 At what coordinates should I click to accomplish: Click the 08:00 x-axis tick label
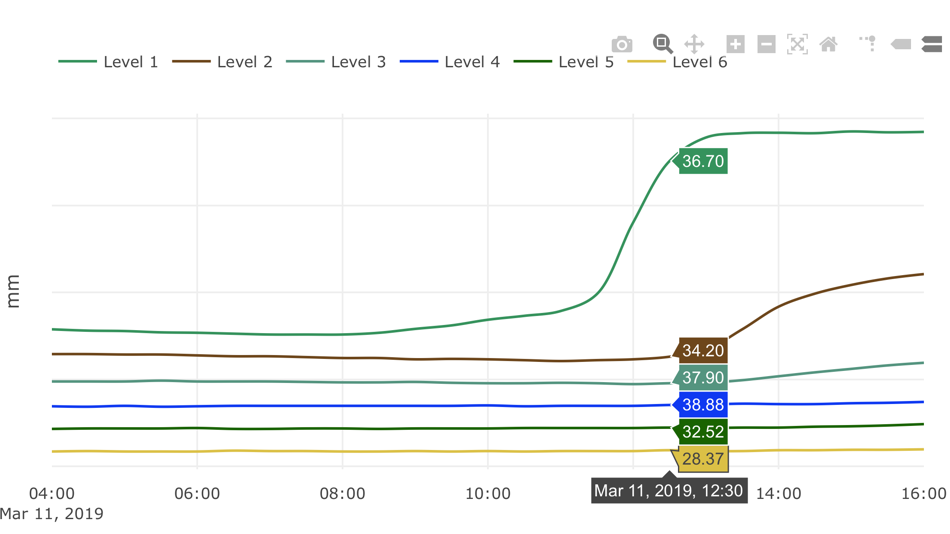[342, 493]
